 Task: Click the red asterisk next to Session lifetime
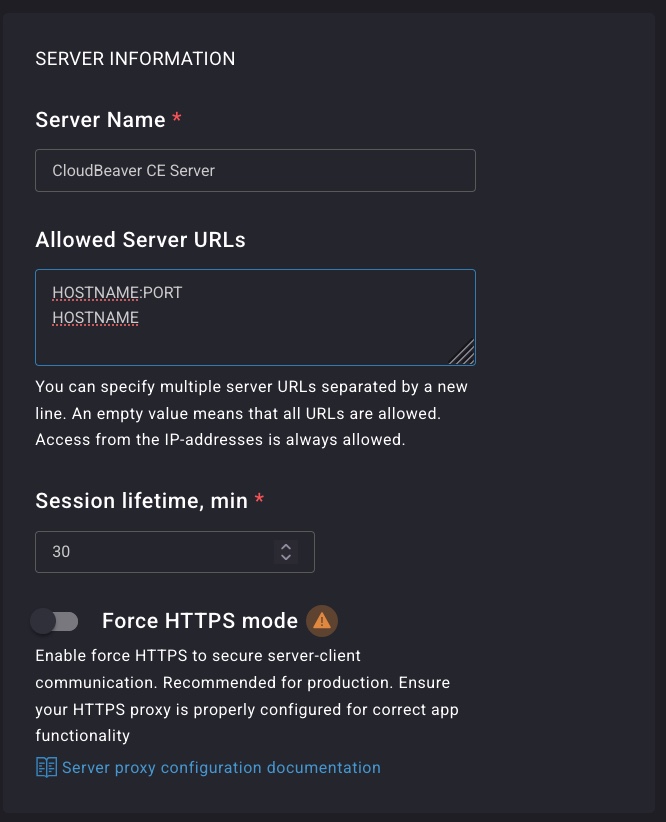point(260,501)
